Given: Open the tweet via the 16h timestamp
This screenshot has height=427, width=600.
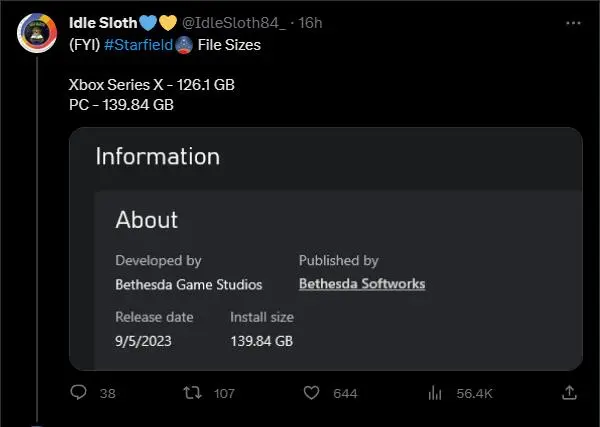Looking at the screenshot, I should (x=310, y=22).
